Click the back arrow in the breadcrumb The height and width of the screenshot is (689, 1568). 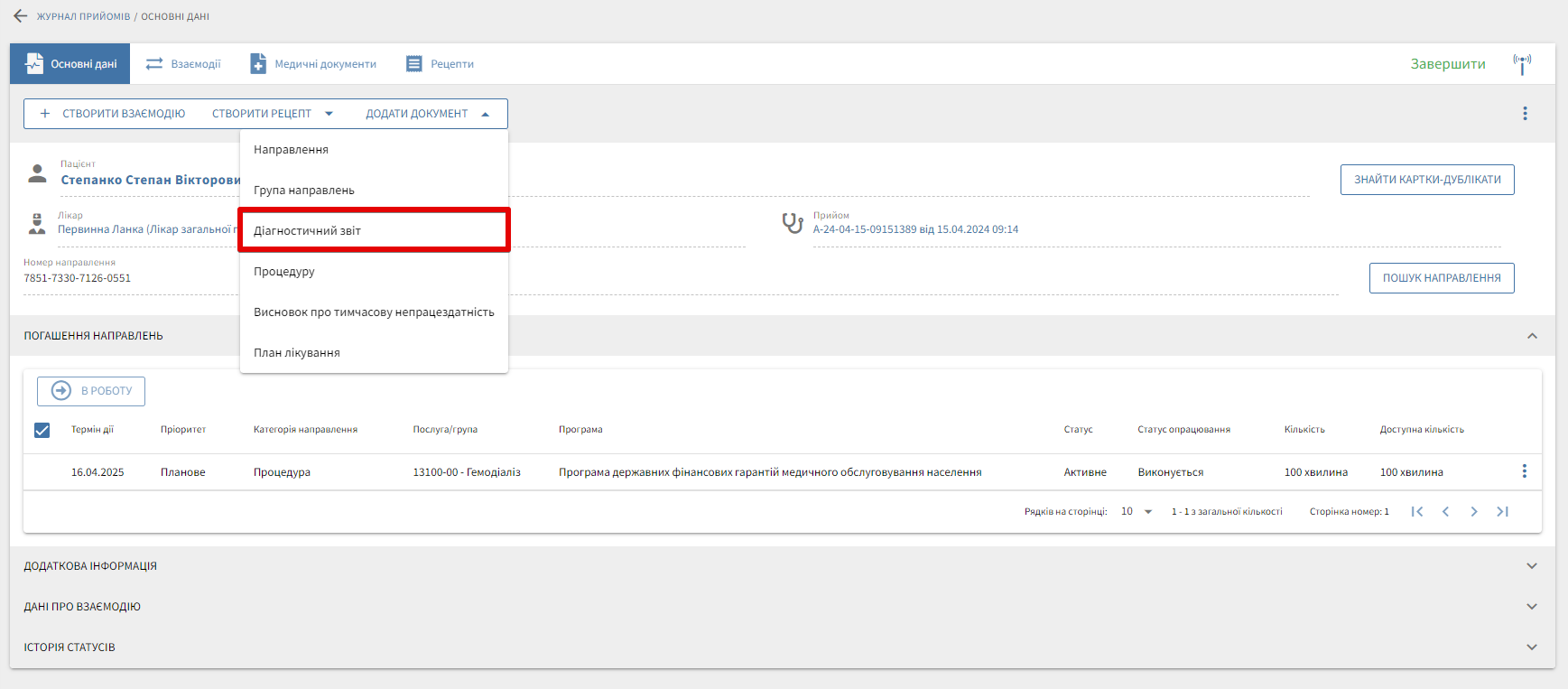point(21,16)
